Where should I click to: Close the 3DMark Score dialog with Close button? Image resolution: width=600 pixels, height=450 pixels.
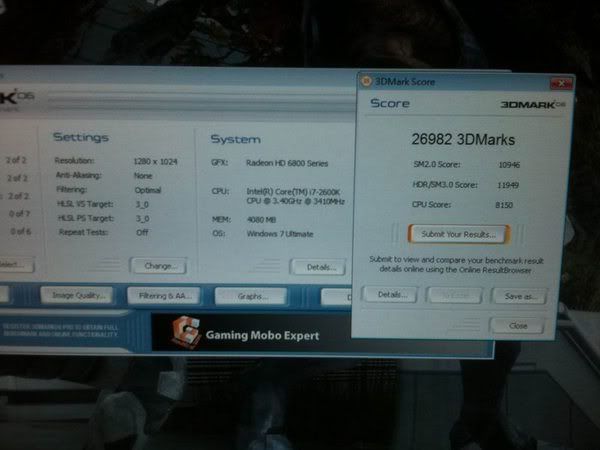click(x=518, y=326)
